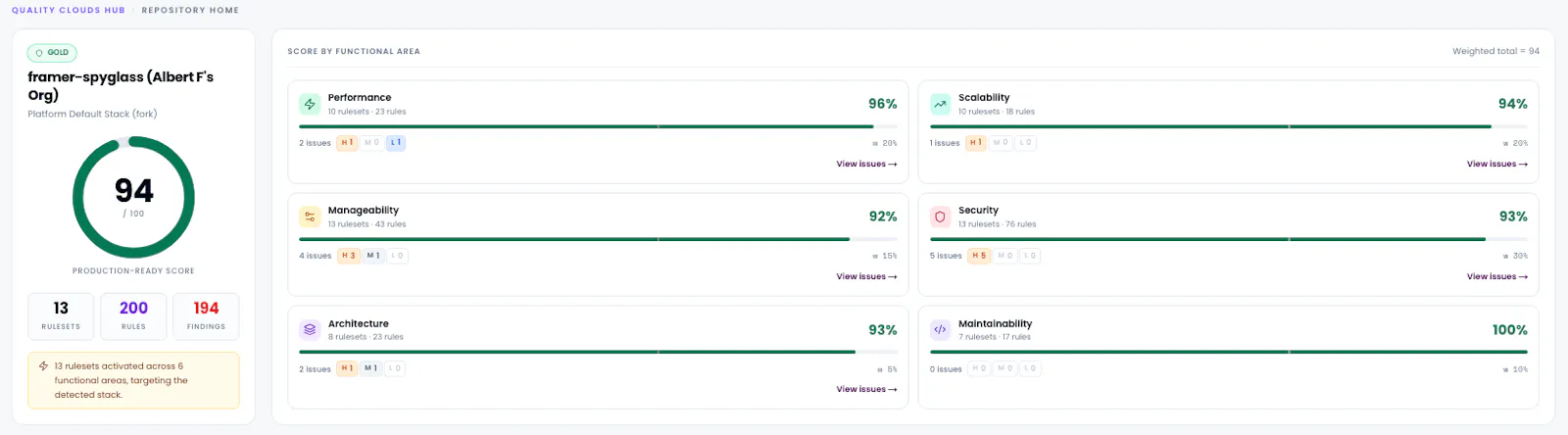Click the 13 Rulesets stat card

(x=61, y=315)
